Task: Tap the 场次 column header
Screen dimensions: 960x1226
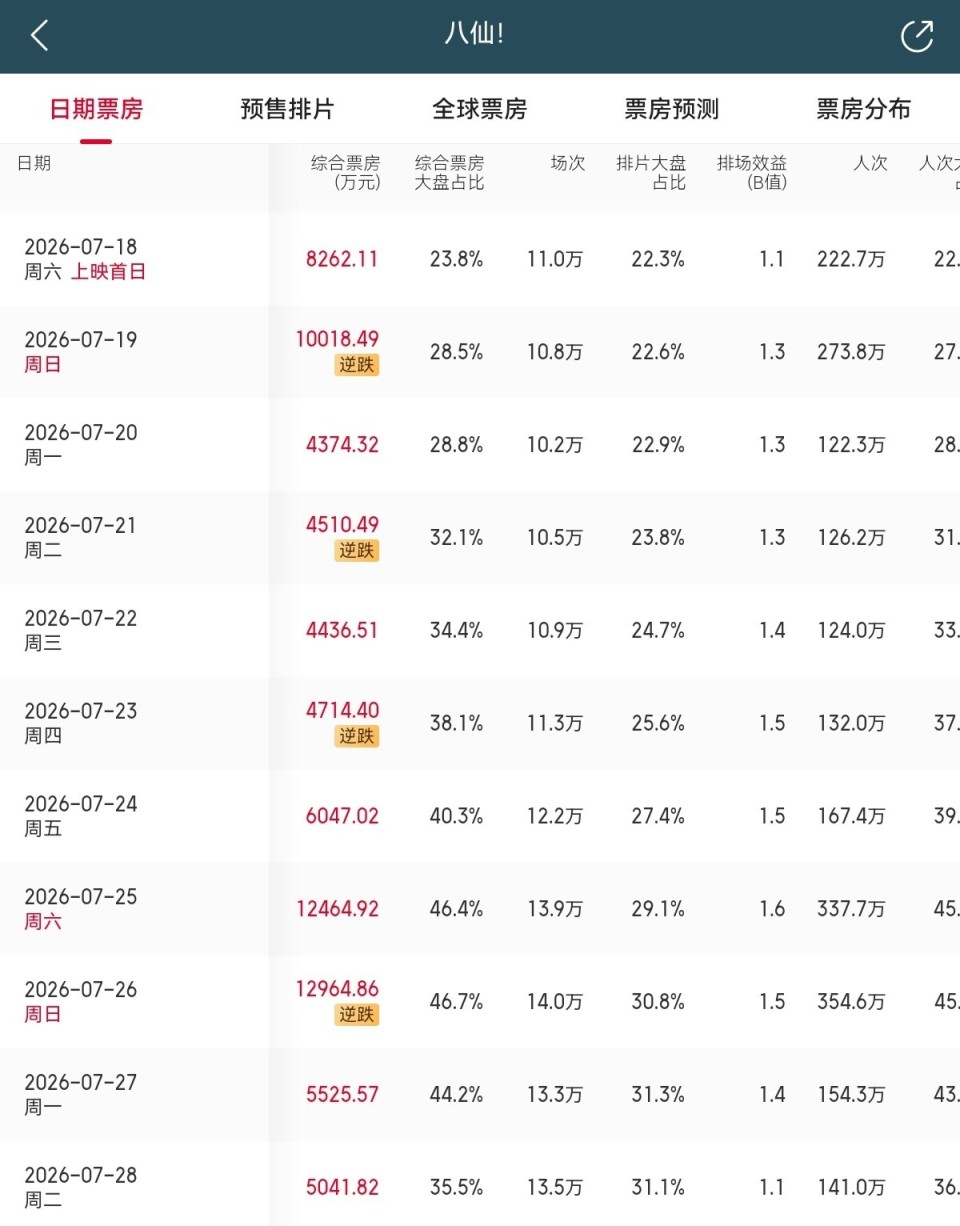Action: pyautogui.click(x=568, y=163)
